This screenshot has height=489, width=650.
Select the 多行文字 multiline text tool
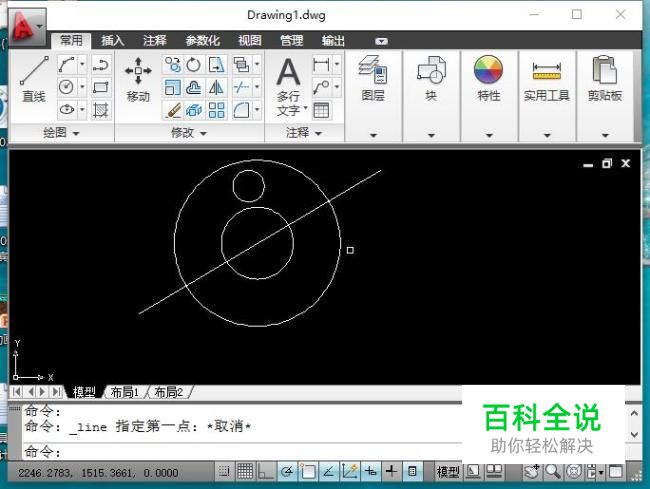(289, 87)
